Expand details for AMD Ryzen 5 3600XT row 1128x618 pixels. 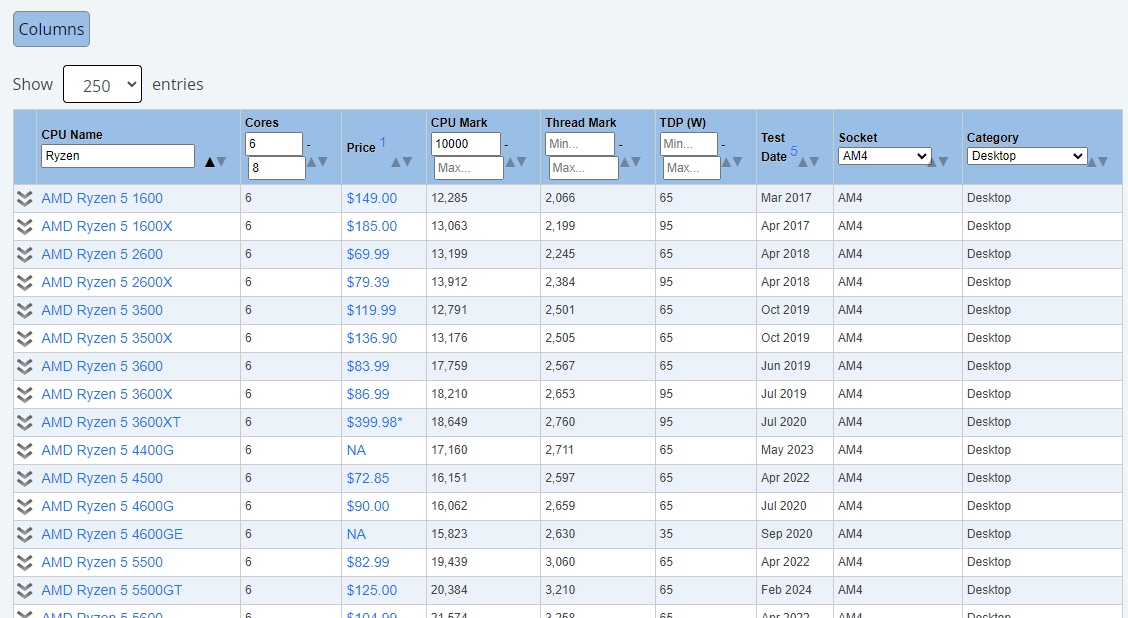coord(24,423)
